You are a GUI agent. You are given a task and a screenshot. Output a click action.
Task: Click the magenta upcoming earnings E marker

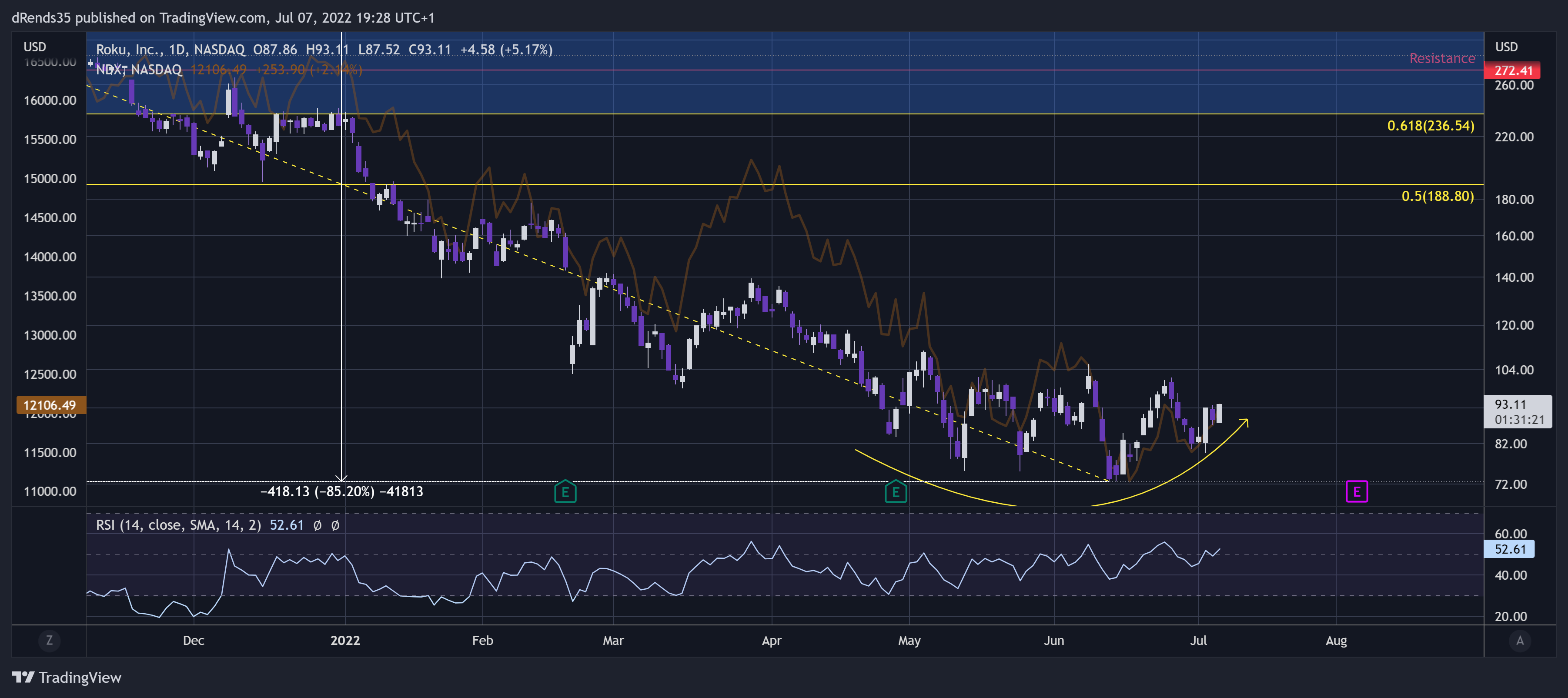[x=1357, y=492]
